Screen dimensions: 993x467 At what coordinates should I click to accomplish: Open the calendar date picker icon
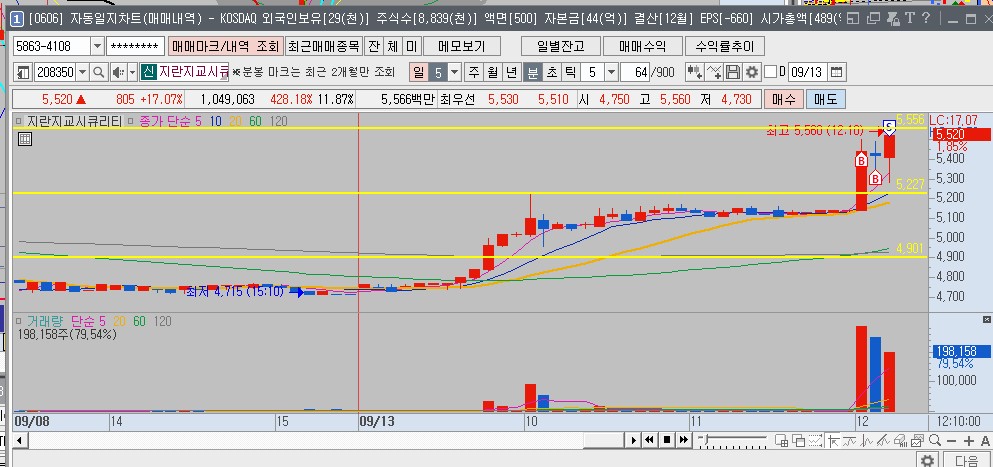point(837,72)
